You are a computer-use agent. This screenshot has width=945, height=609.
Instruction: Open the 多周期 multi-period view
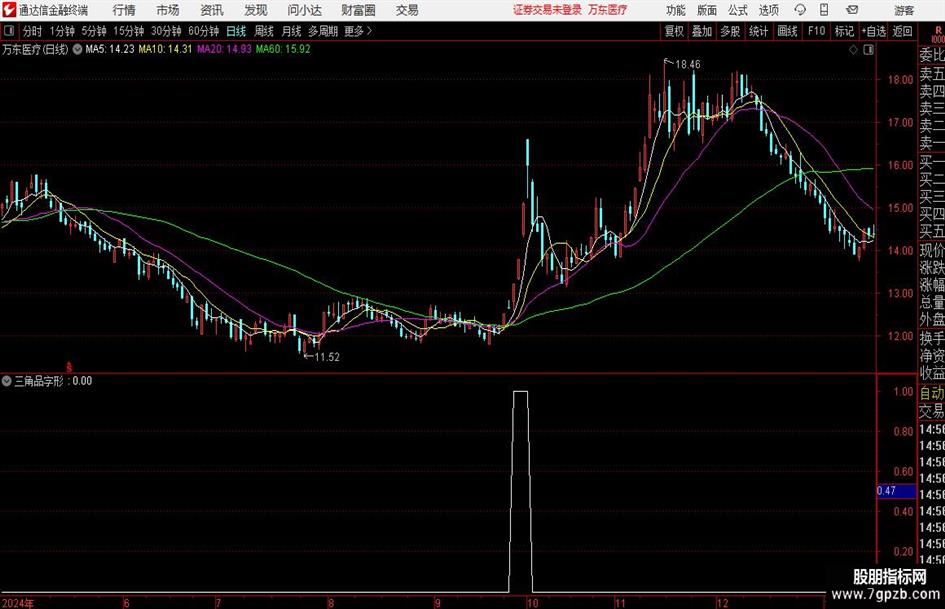point(323,31)
